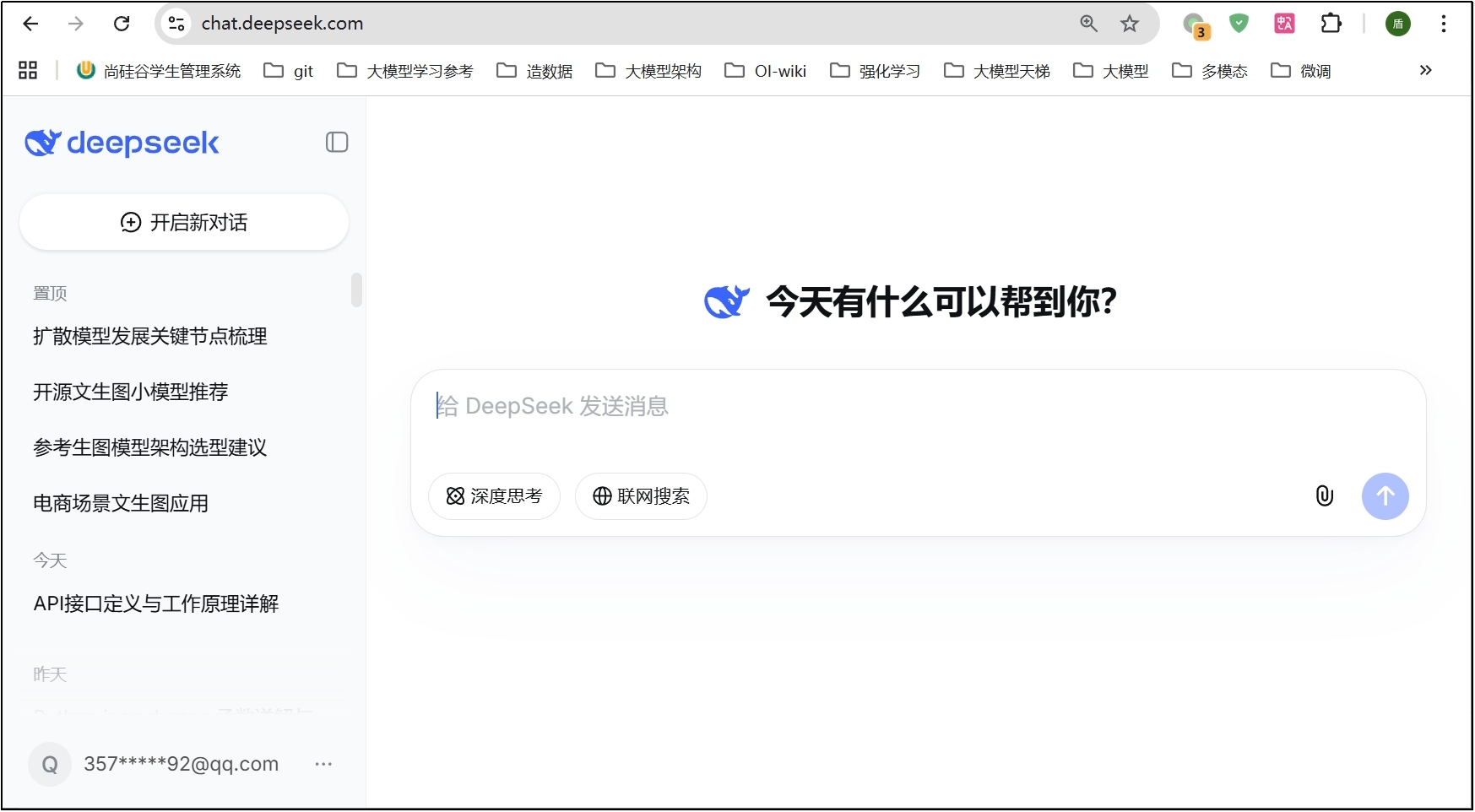1475x812 pixels.
Task: Open the 强化学习 bookmark folder
Action: 875,71
